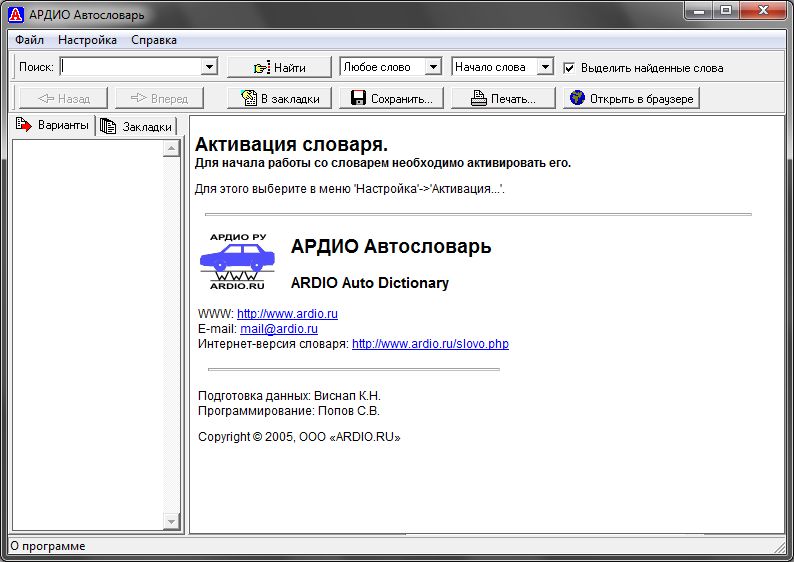Add page to bookmarks with В закладки
The height and width of the screenshot is (562, 794).
(279, 98)
